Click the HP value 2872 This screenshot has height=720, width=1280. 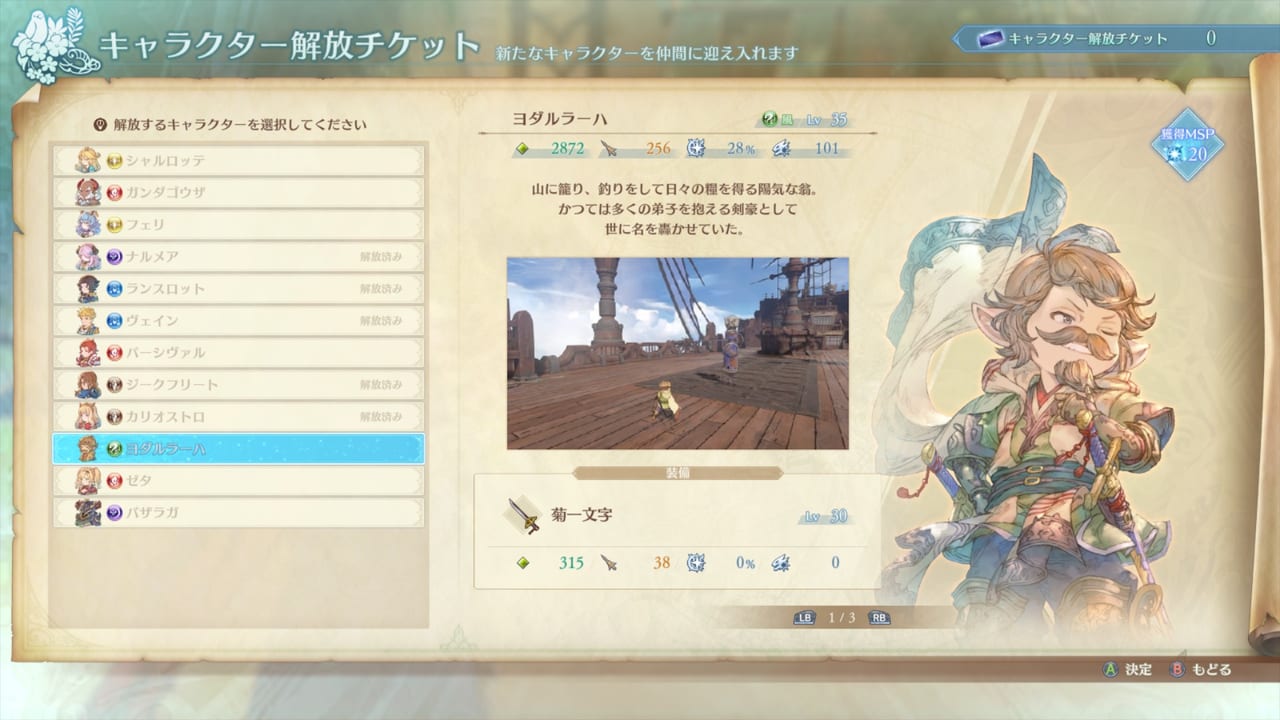tap(567, 148)
